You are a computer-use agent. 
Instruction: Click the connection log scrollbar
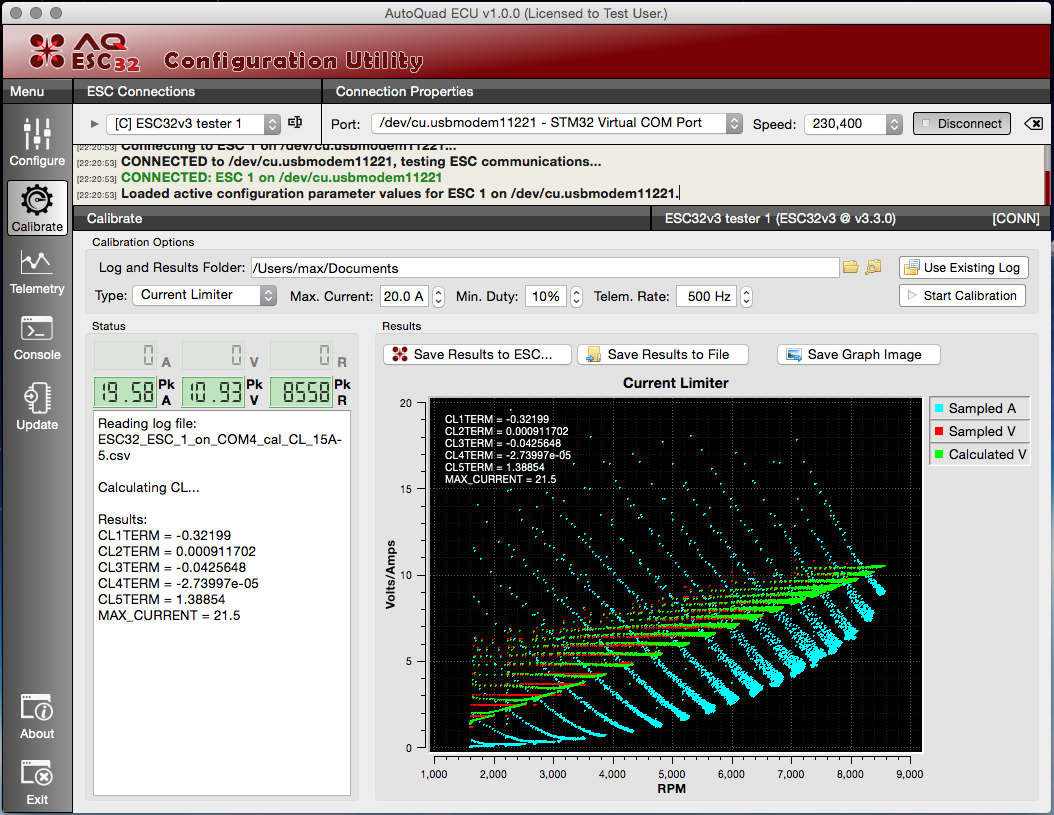coord(1047,174)
